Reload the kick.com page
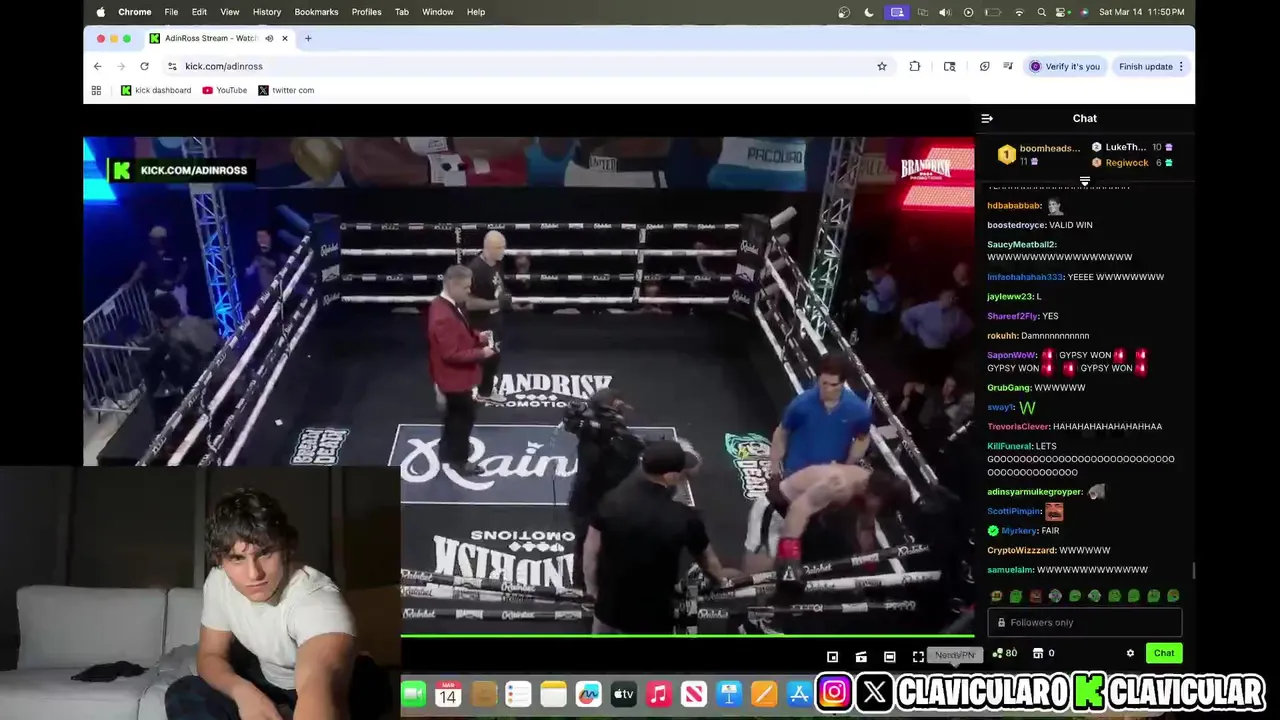Image resolution: width=1280 pixels, height=720 pixels. tap(144, 66)
